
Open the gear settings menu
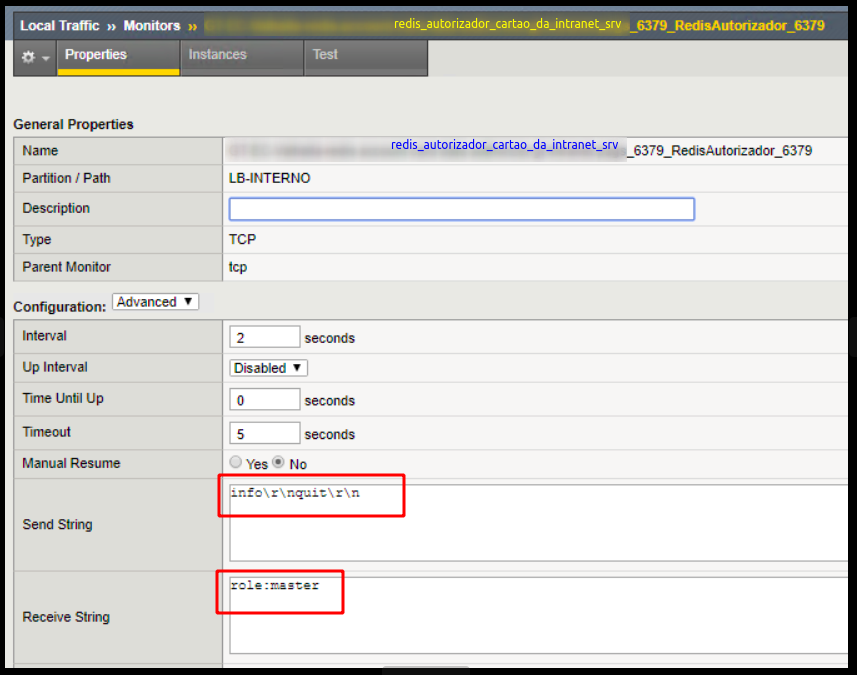(35, 57)
